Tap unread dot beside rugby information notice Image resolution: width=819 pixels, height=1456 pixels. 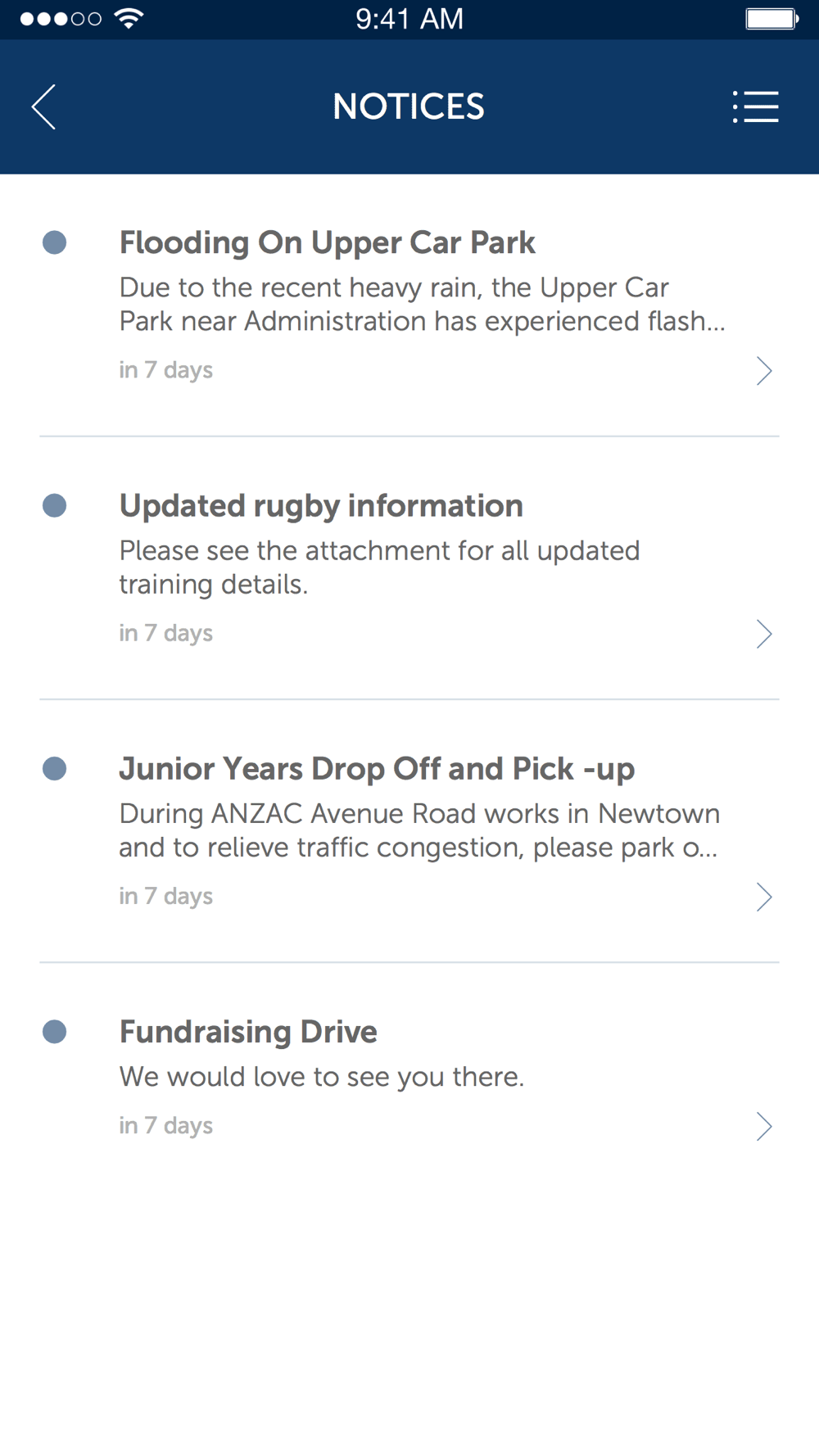pos(55,505)
